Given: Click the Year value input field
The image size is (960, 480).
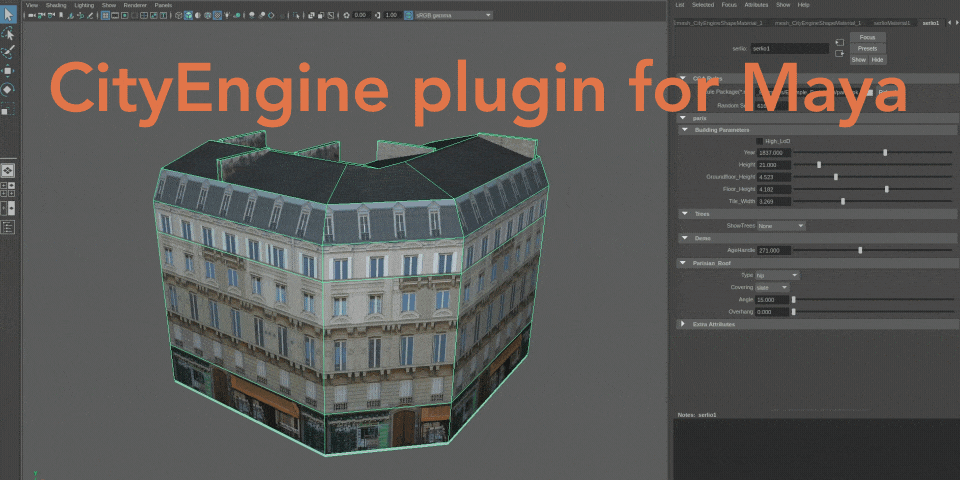Looking at the screenshot, I should [774, 152].
